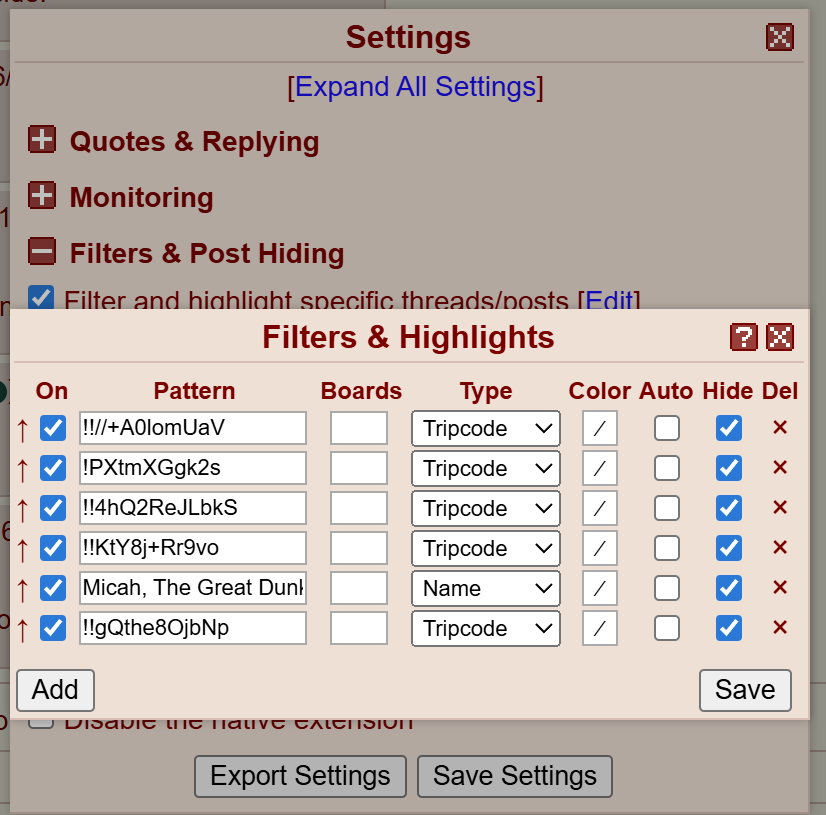This screenshot has width=826, height=815.
Task: Delete the Micah name filter
Action: pyautogui.click(x=780, y=587)
